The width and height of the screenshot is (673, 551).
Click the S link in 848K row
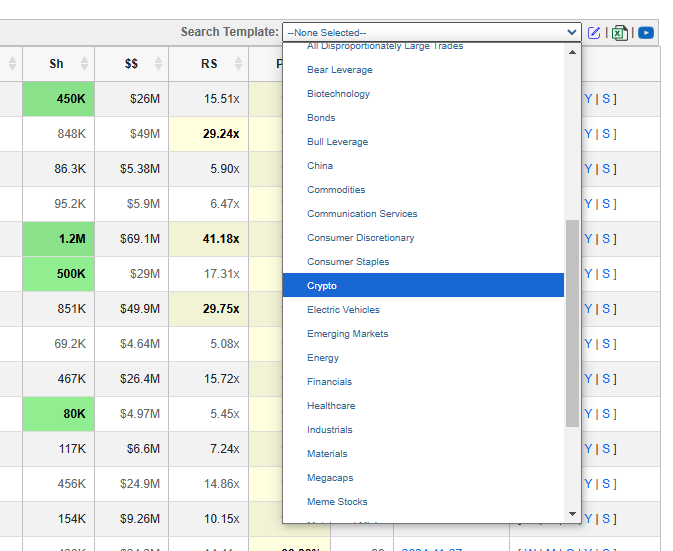[606, 134]
